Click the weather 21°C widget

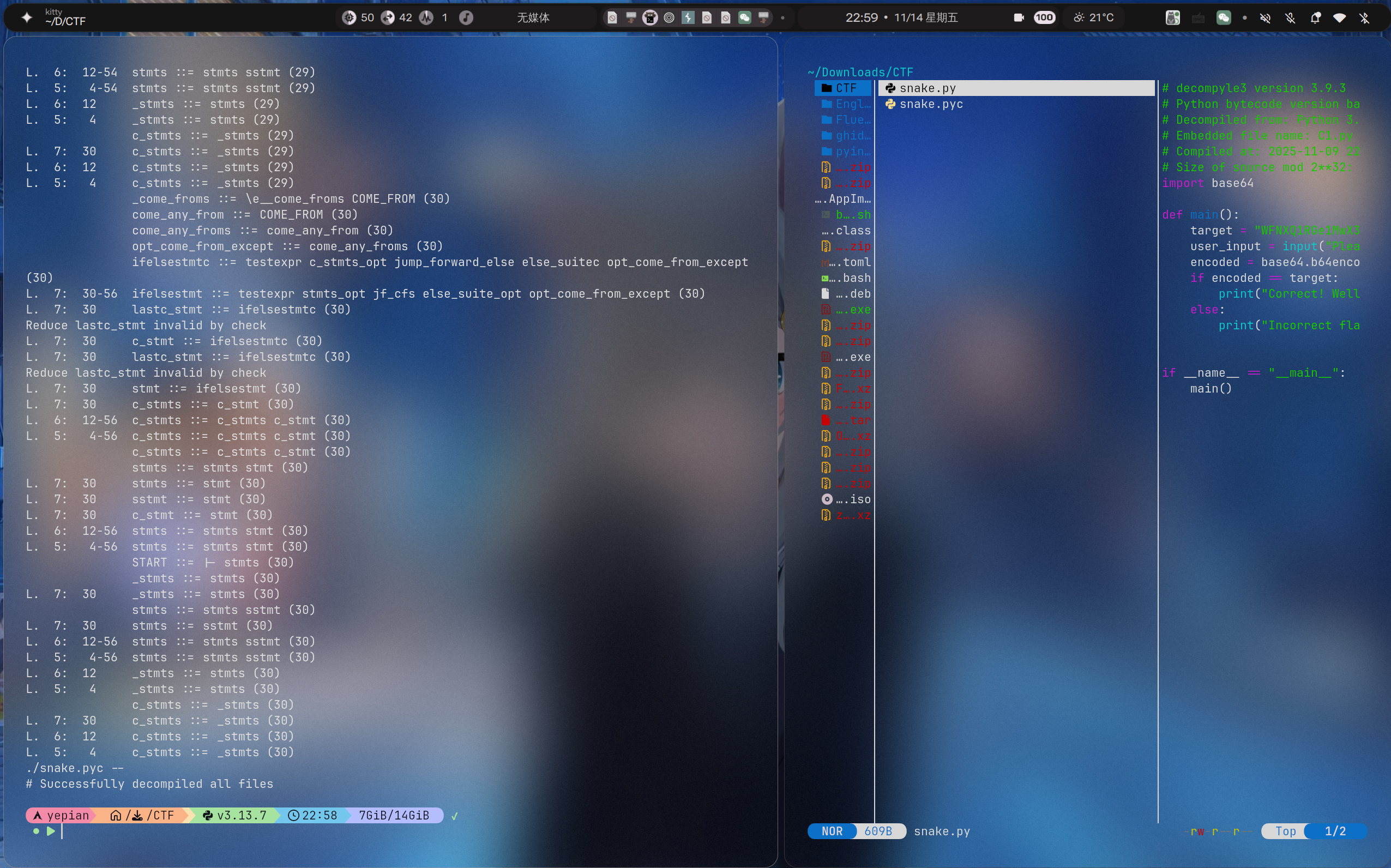(1094, 17)
